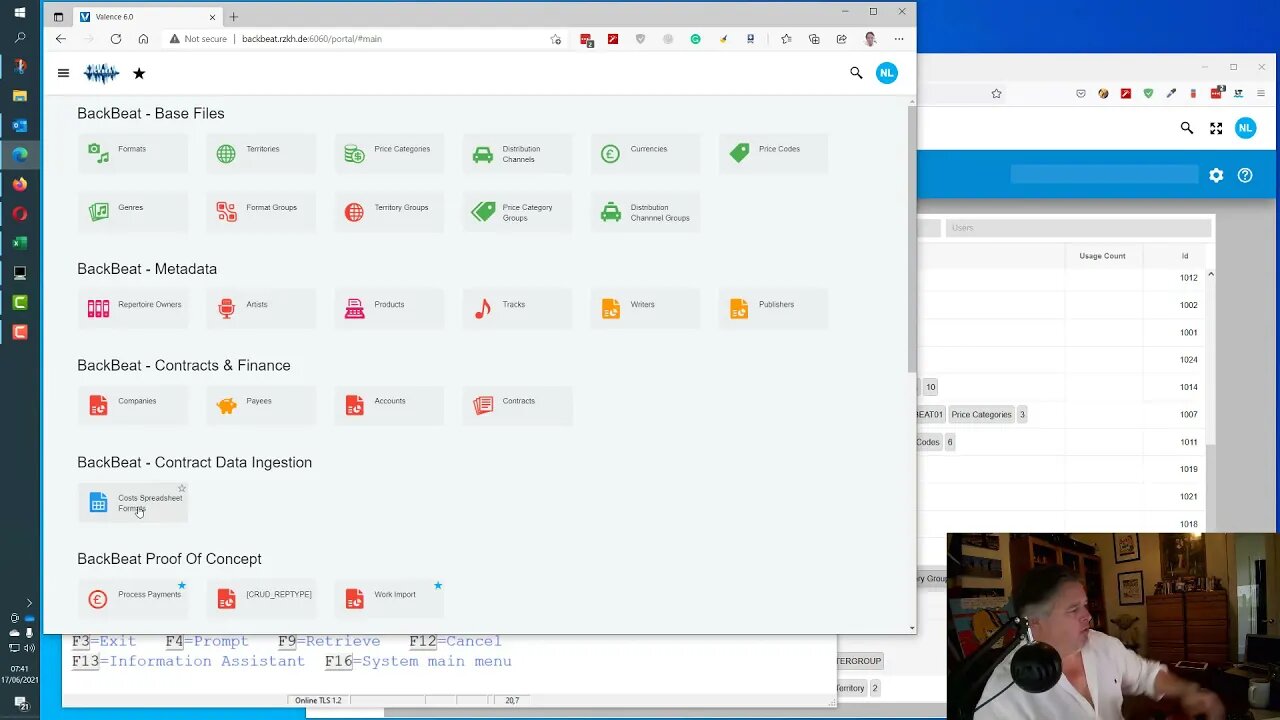1280x720 pixels.
Task: Click F16=System main menu in terminal
Action: [x=418, y=661]
